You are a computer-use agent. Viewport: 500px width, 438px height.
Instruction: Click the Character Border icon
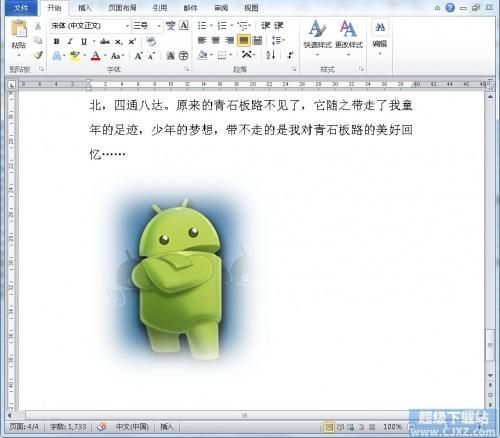coord(184,26)
